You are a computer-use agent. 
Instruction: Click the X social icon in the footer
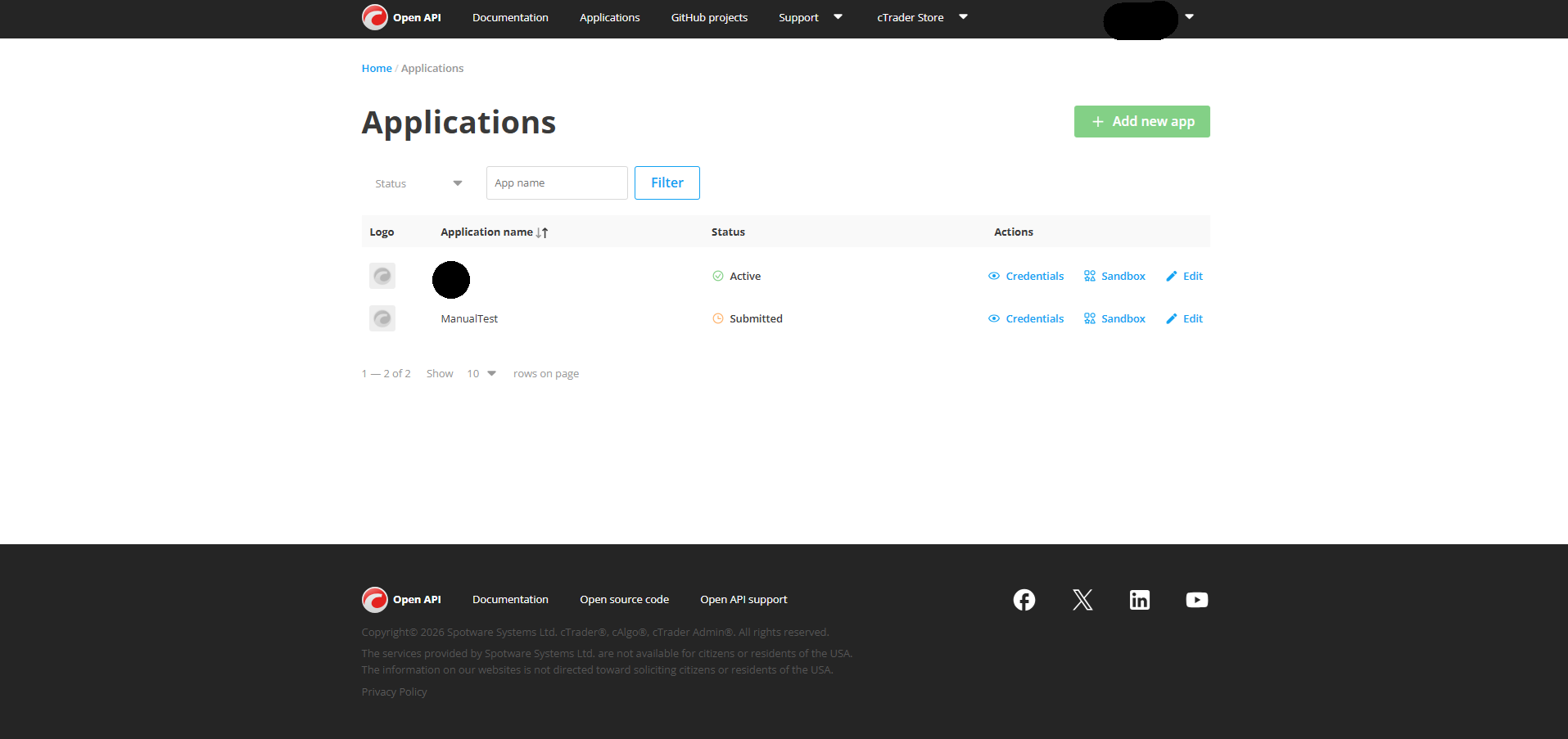coord(1082,600)
